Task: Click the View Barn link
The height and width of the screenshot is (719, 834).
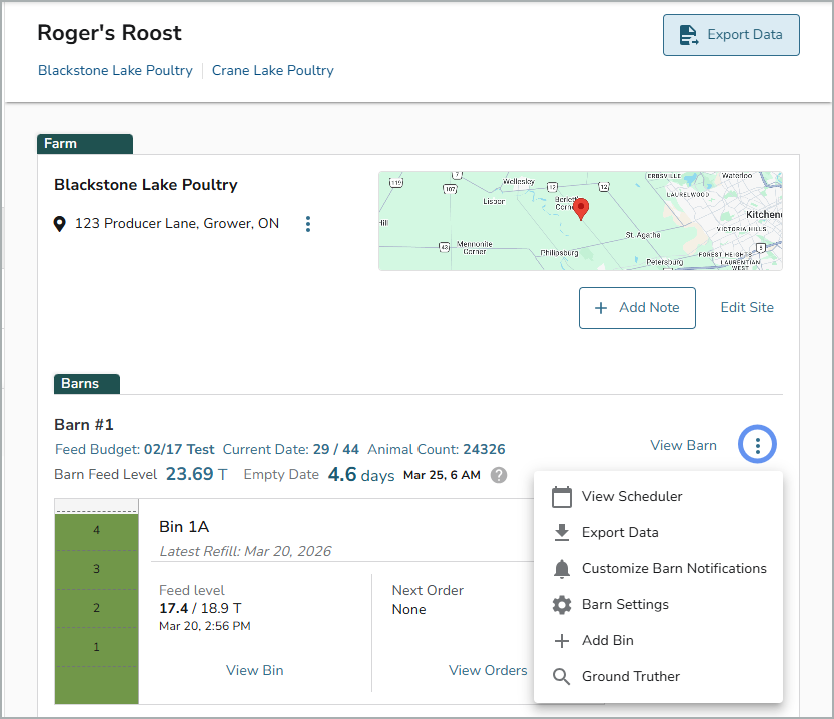Action: coord(683,446)
